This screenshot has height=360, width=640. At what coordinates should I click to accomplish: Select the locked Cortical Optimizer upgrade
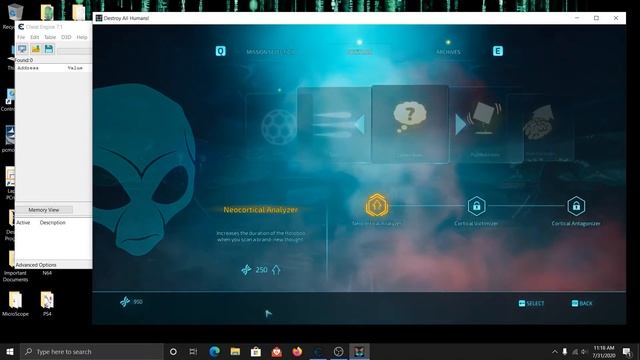point(476,206)
